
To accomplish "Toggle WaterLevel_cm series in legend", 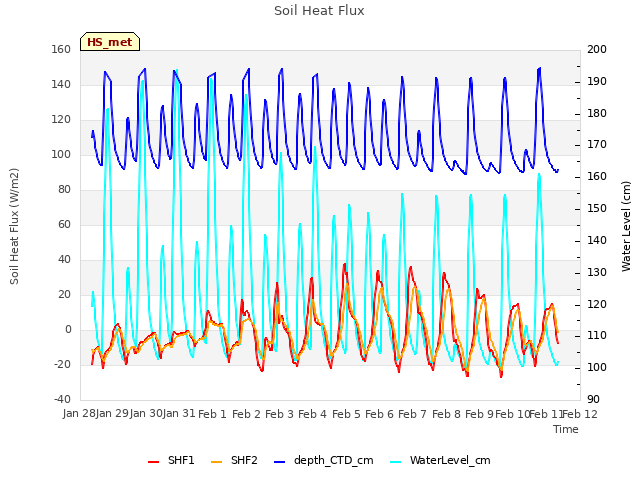I will [440, 460].
